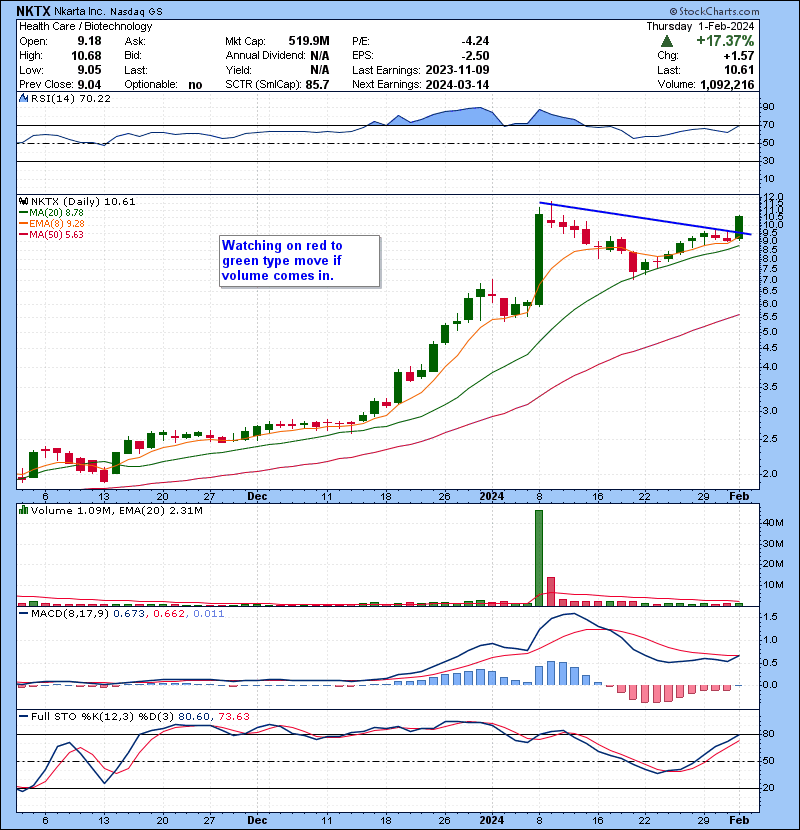Click the 1.5 label on the MACD axis
The height and width of the screenshot is (830, 800).
pyautogui.click(x=771, y=617)
